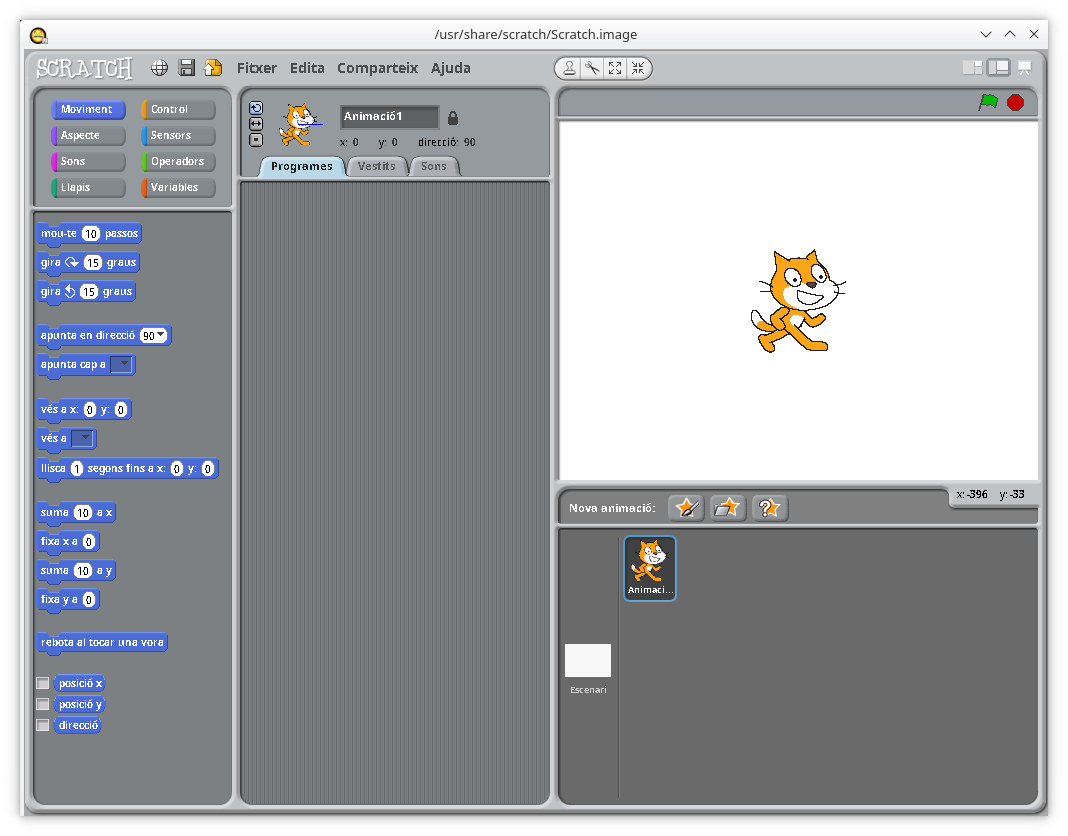Click the rebota al tocar una vora block
Image resolution: width=1068 pixels, height=836 pixels.
point(102,643)
